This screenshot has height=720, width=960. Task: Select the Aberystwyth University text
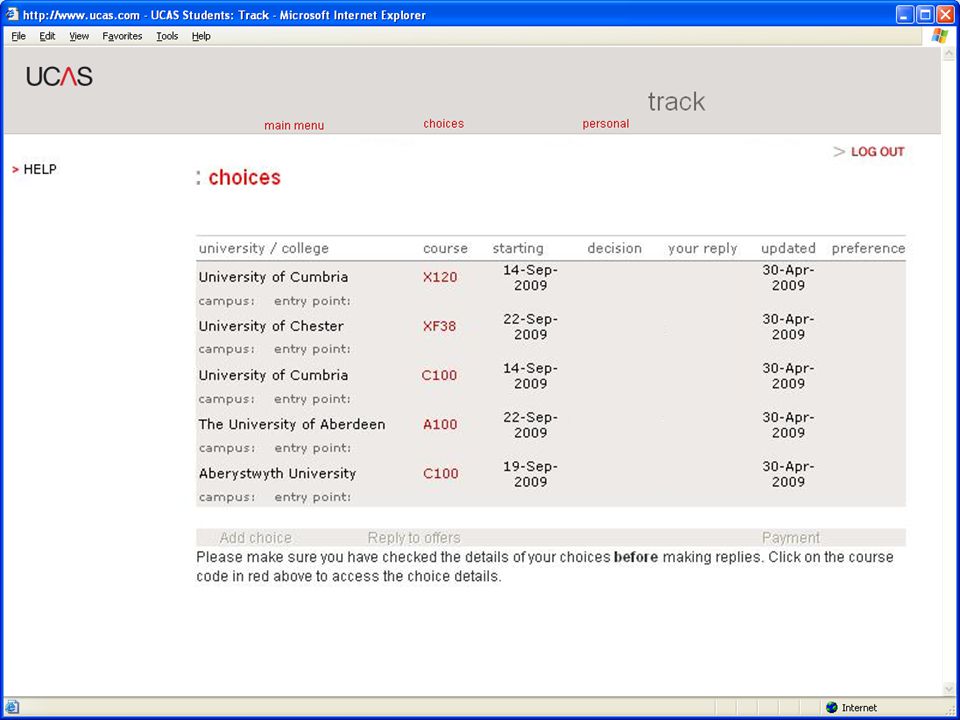[x=277, y=473]
